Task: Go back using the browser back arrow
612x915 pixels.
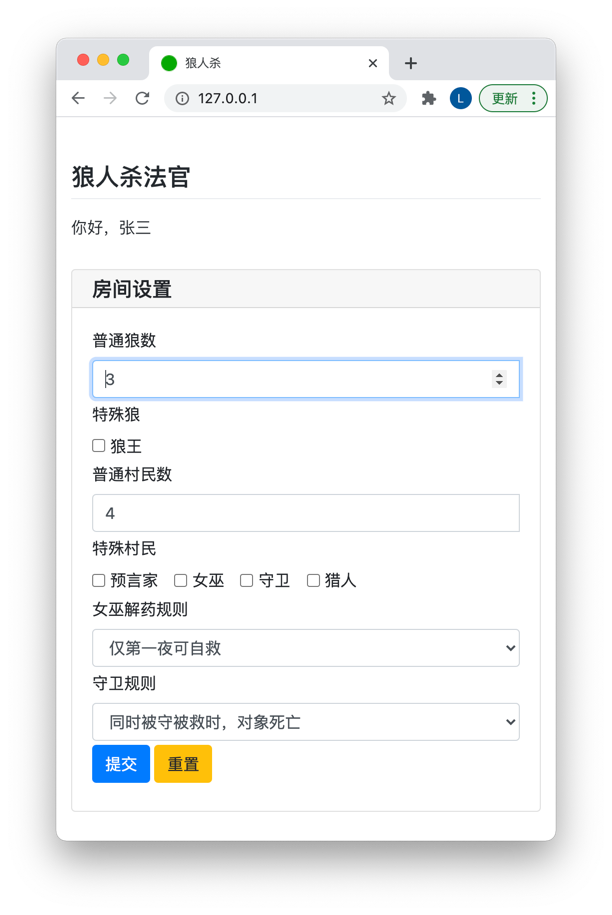Action: [x=78, y=98]
